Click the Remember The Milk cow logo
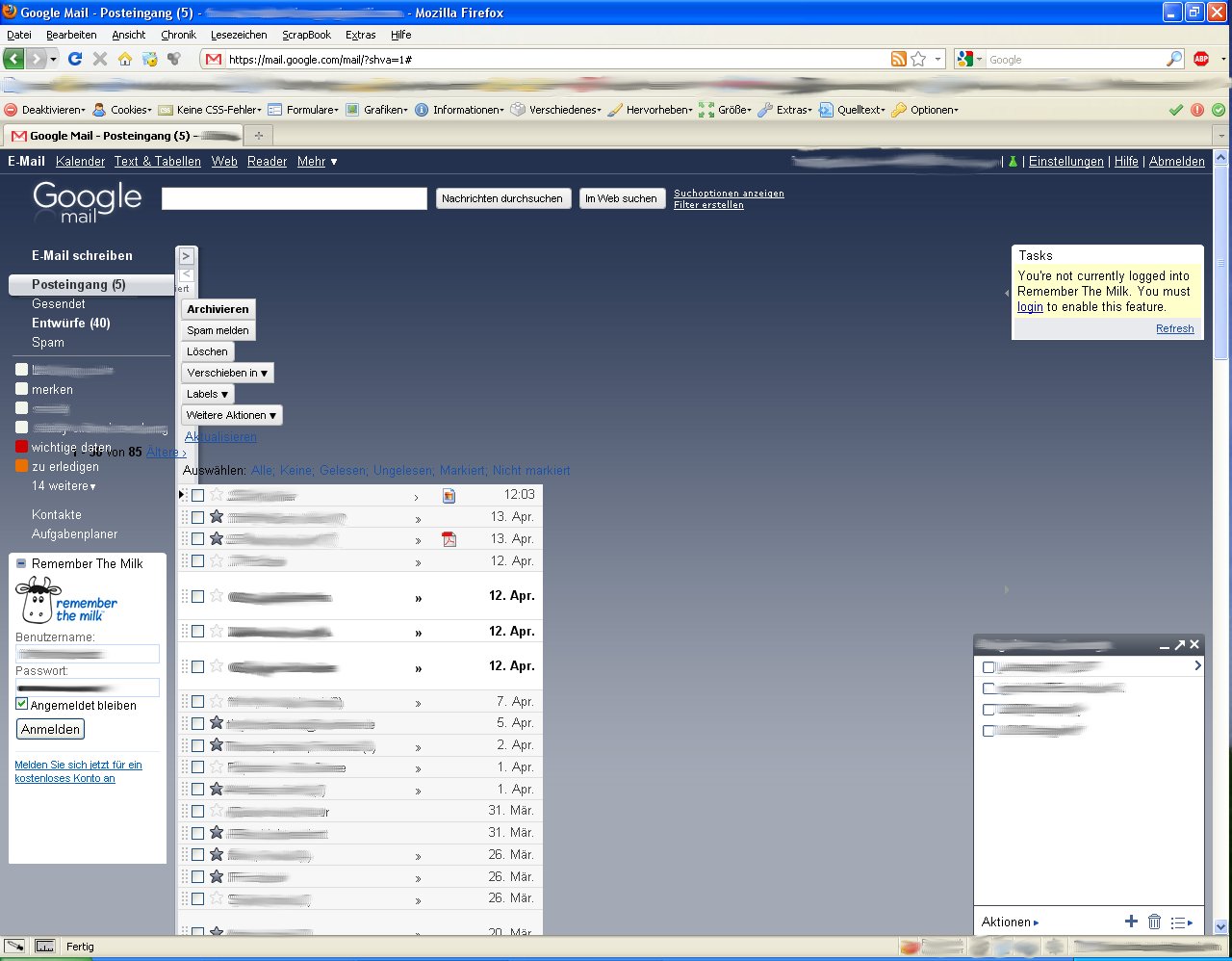Screen dimensions: 1232x961 (38, 601)
